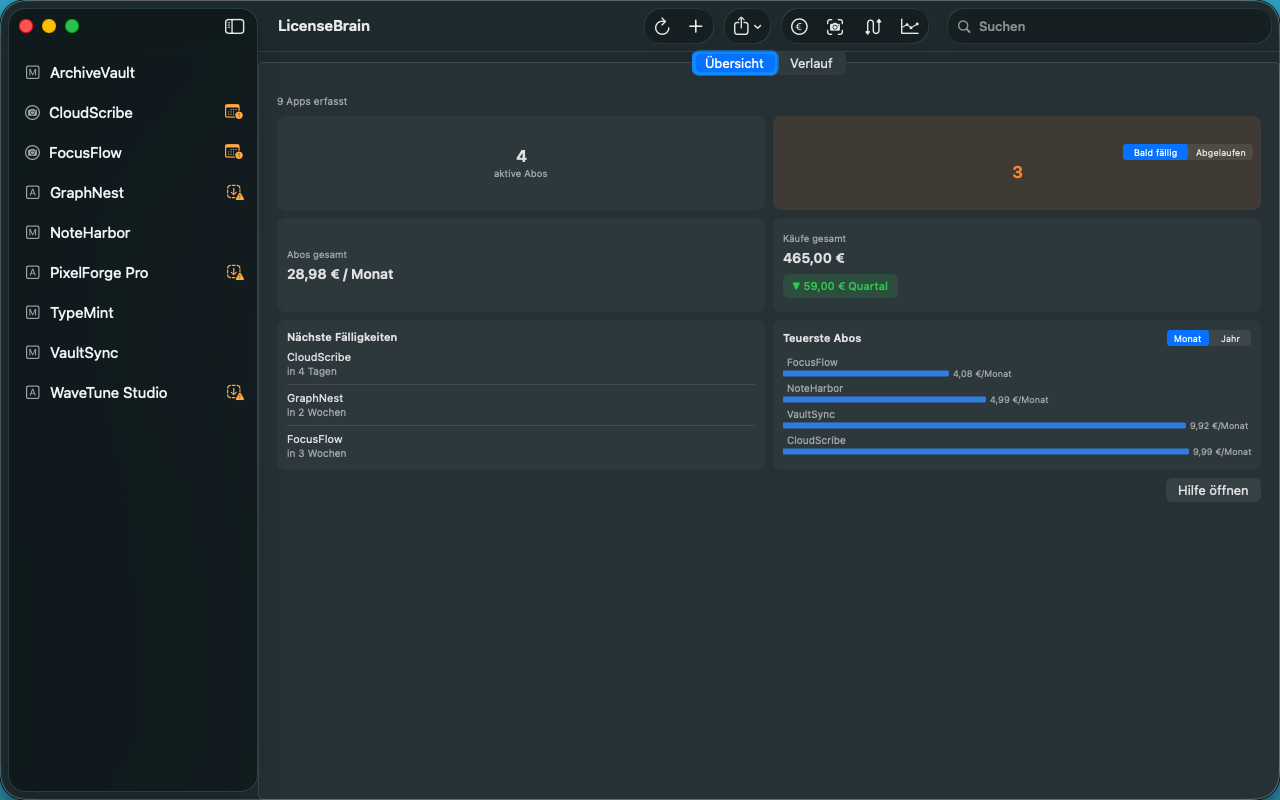Switch to the Übersicht tab
Image resolution: width=1280 pixels, height=800 pixels.
pyautogui.click(x=734, y=63)
